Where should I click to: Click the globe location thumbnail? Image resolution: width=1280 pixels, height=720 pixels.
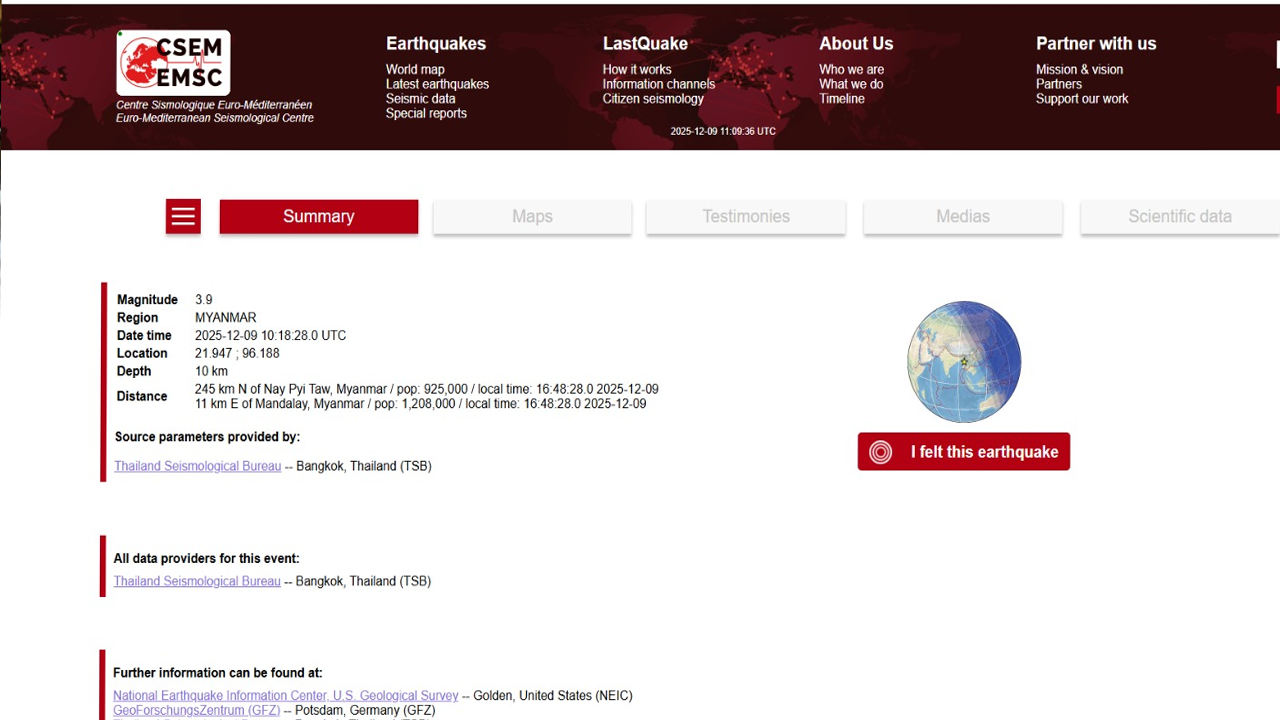[x=964, y=362]
